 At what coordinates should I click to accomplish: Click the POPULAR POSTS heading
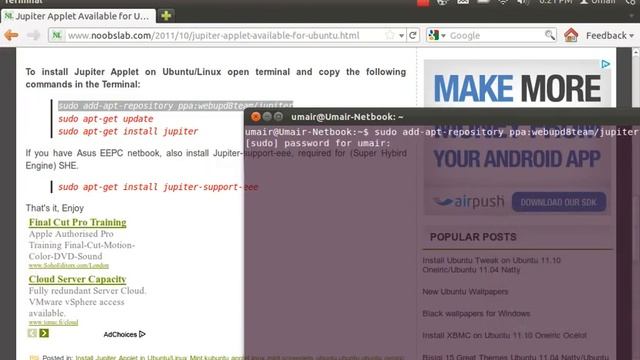coord(473,237)
